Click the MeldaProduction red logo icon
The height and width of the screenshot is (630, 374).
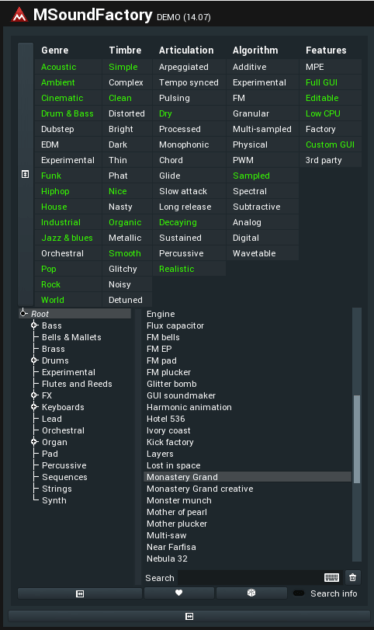pos(19,15)
